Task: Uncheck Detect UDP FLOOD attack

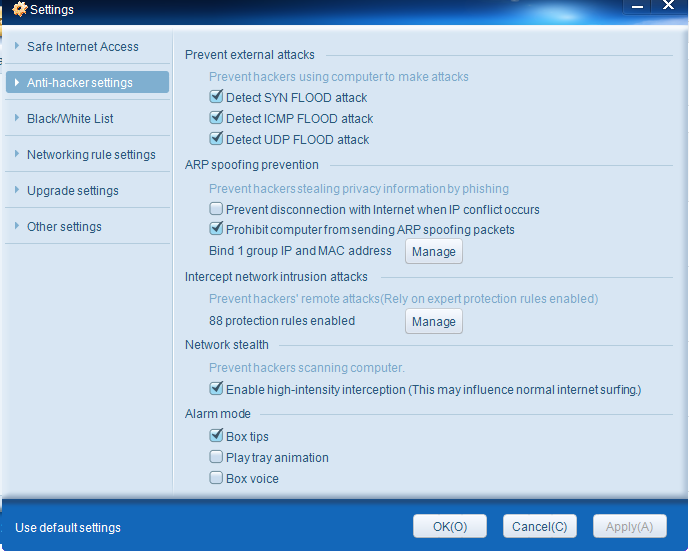Action: [216, 138]
